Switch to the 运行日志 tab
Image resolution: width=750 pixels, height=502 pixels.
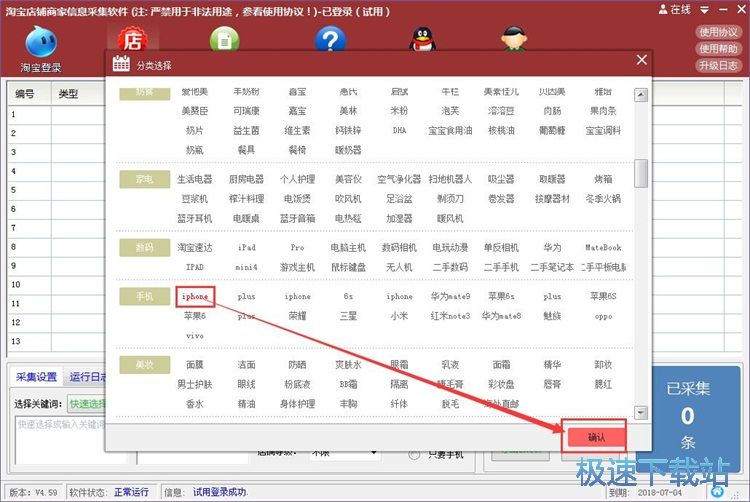click(x=88, y=377)
